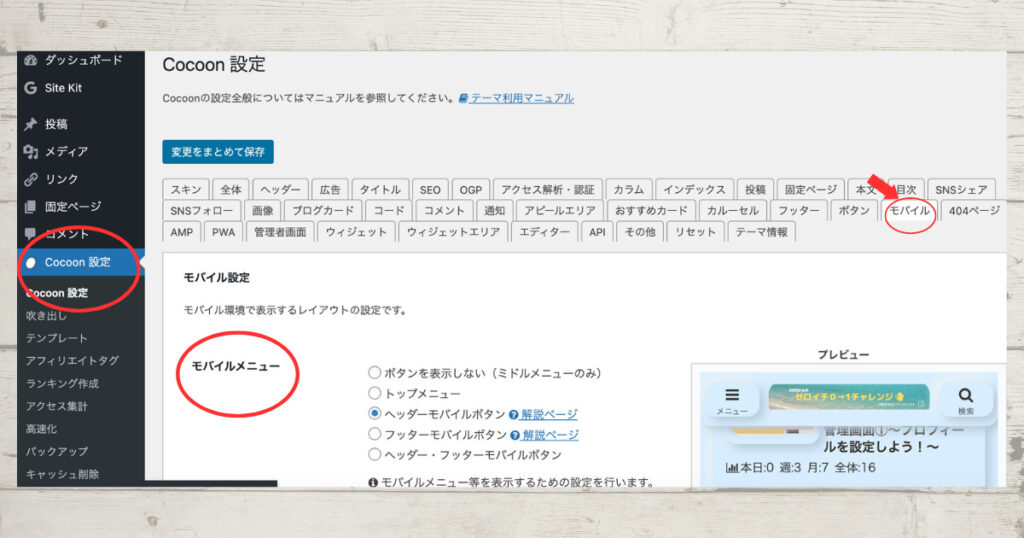Open the ウィジェット tab
Image resolution: width=1024 pixels, height=538 pixels.
pyautogui.click(x=357, y=232)
